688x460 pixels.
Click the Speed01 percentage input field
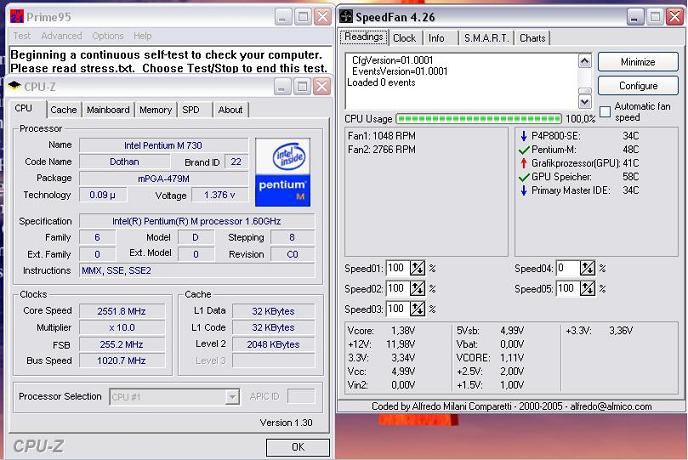pyautogui.click(x=398, y=268)
